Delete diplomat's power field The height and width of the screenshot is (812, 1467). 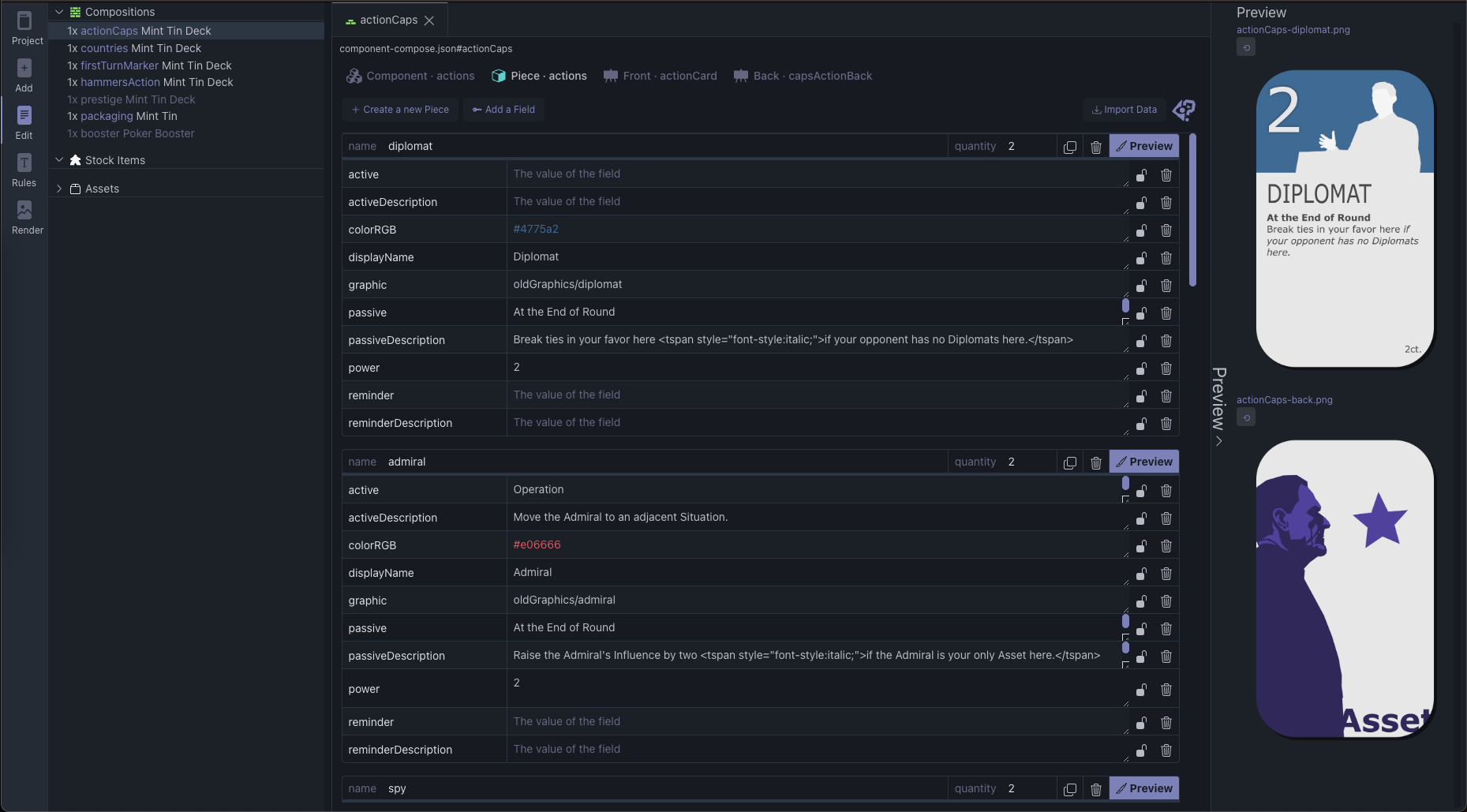tap(1166, 368)
